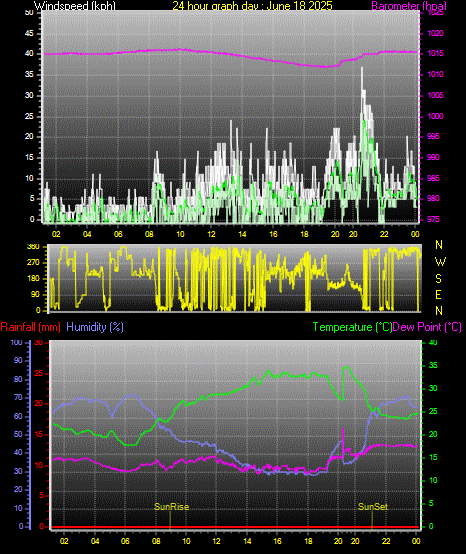Select the 'Humidity (%)' legend label
The image size is (466, 554).
click(x=95, y=327)
